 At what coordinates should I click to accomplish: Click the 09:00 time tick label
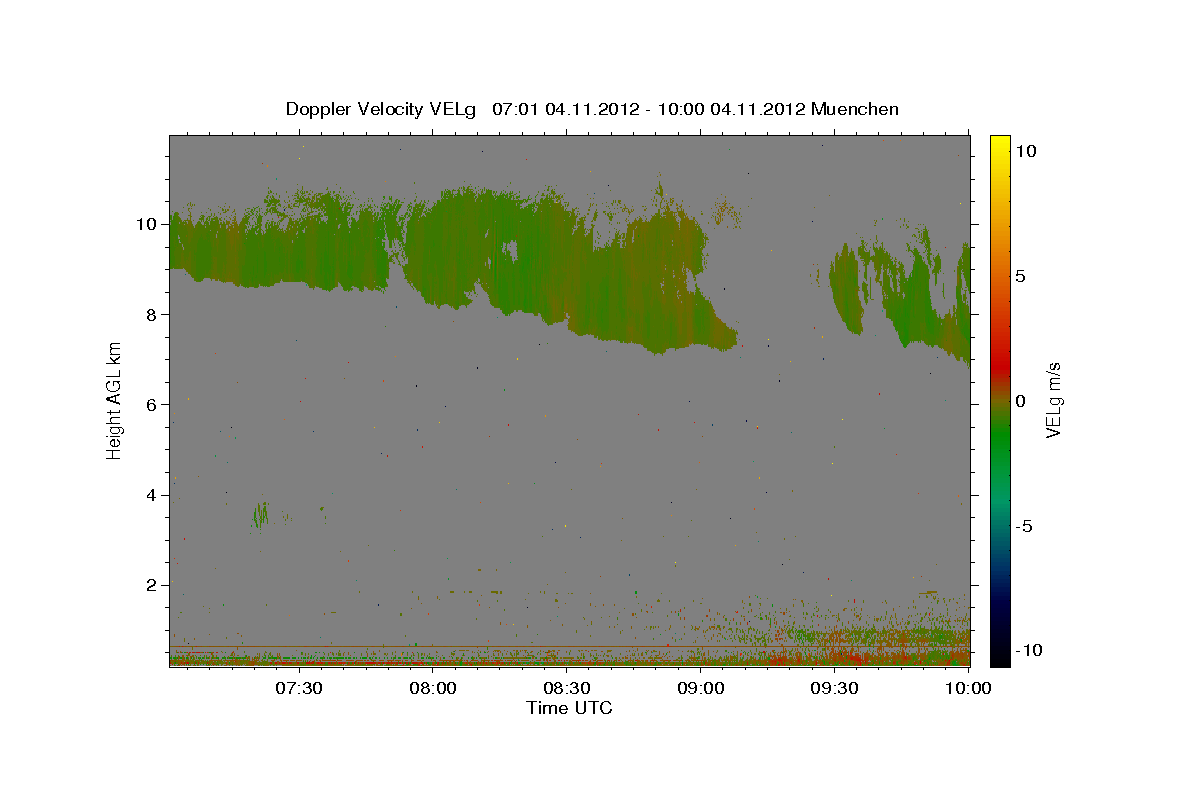tap(701, 689)
